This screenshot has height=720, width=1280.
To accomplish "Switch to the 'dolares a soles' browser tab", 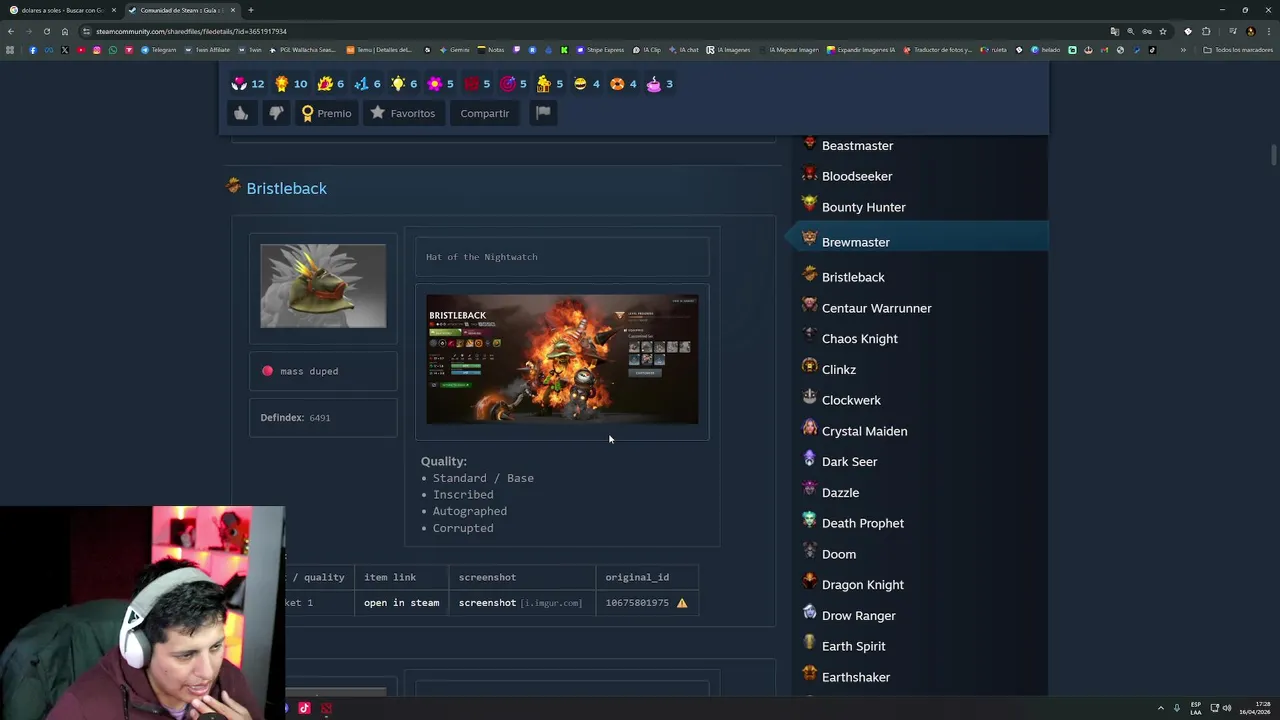I will [x=63, y=10].
